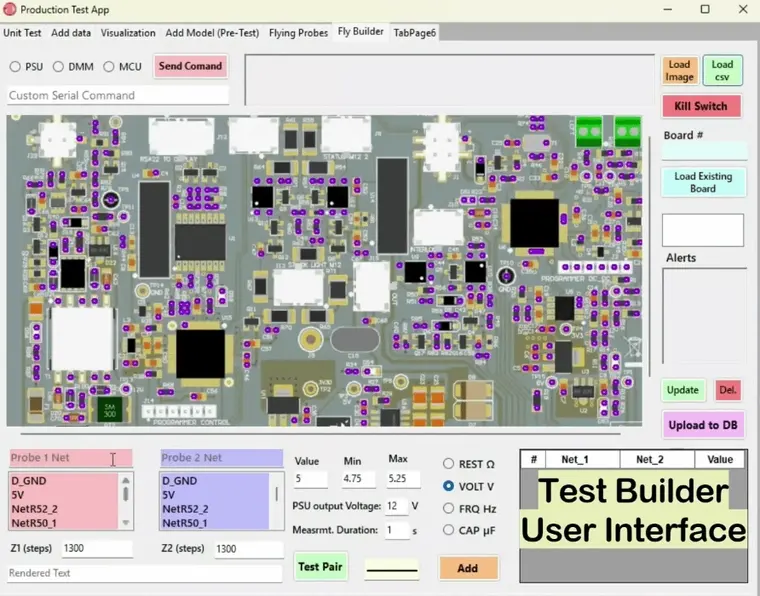760x596 pixels.
Task: Select D_GND in Probe 2 list
Action: pos(215,481)
